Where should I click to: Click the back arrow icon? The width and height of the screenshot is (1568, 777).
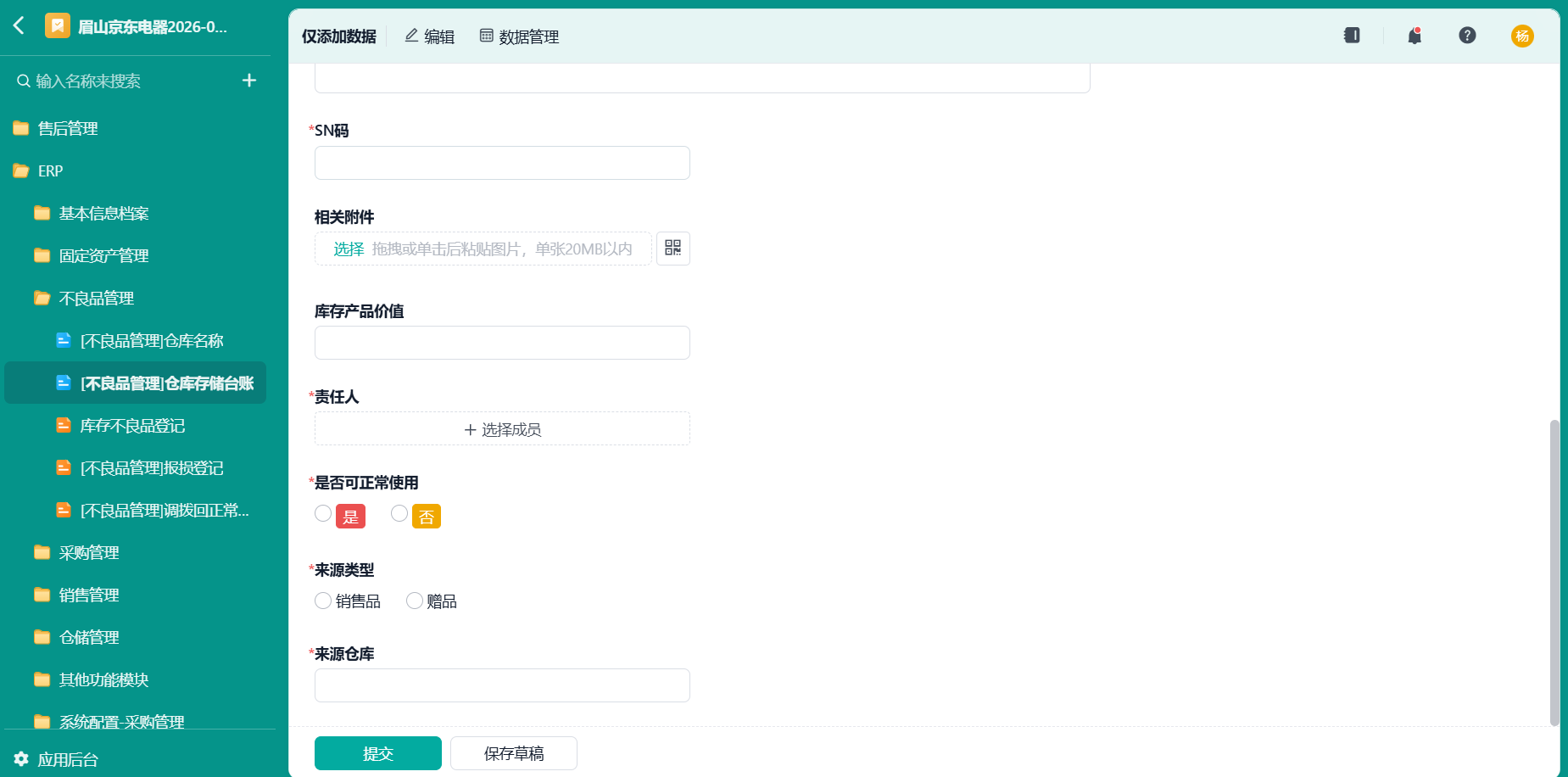19,25
